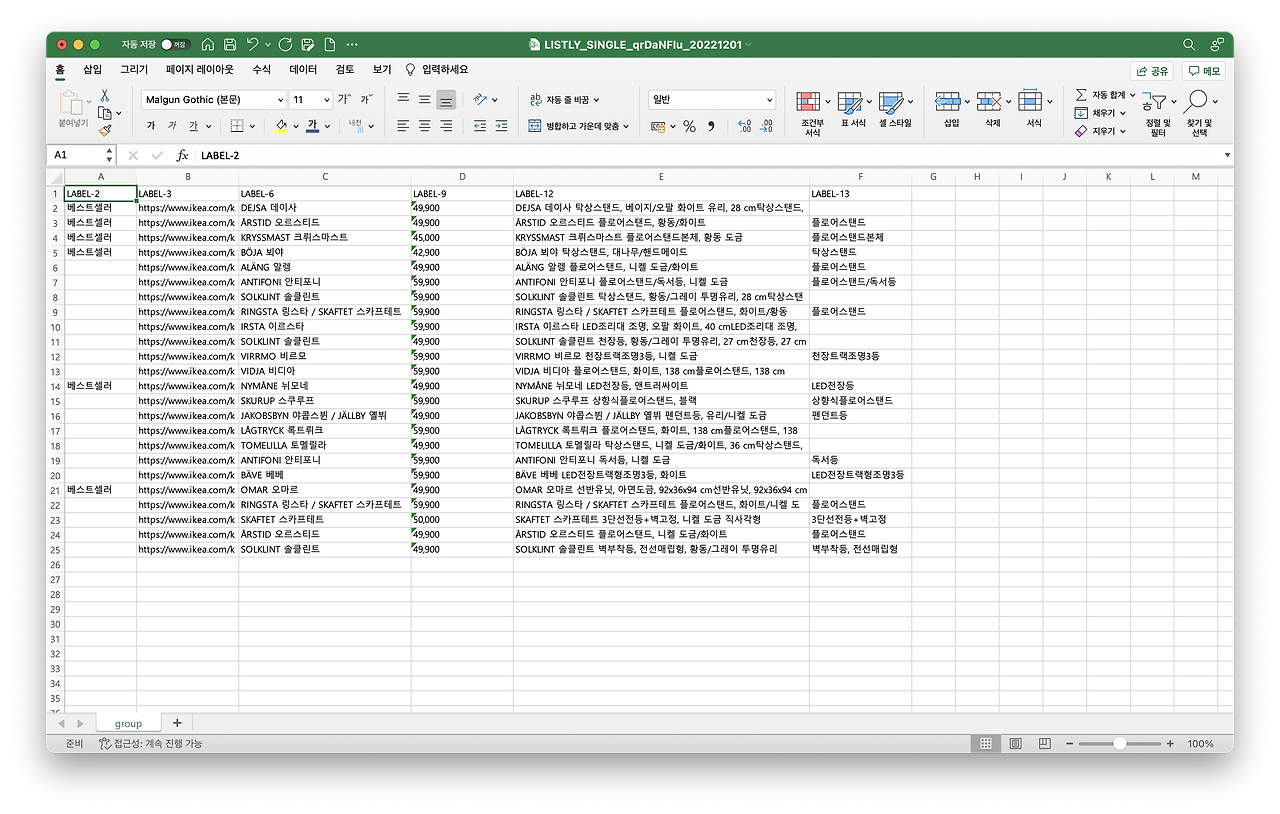Toggle top vertical alignment
1280x814 pixels.
click(403, 99)
